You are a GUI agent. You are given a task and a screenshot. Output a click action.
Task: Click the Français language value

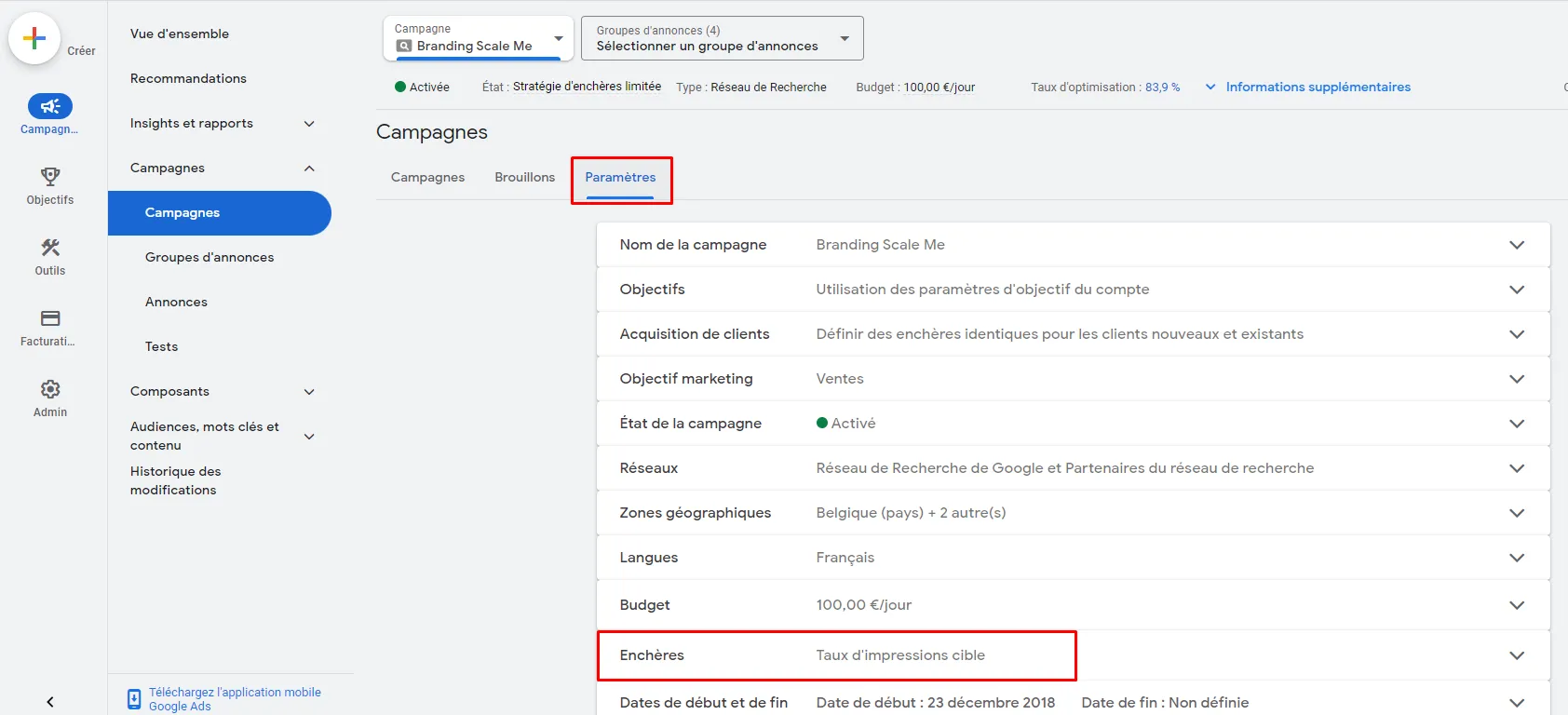pyautogui.click(x=845, y=558)
